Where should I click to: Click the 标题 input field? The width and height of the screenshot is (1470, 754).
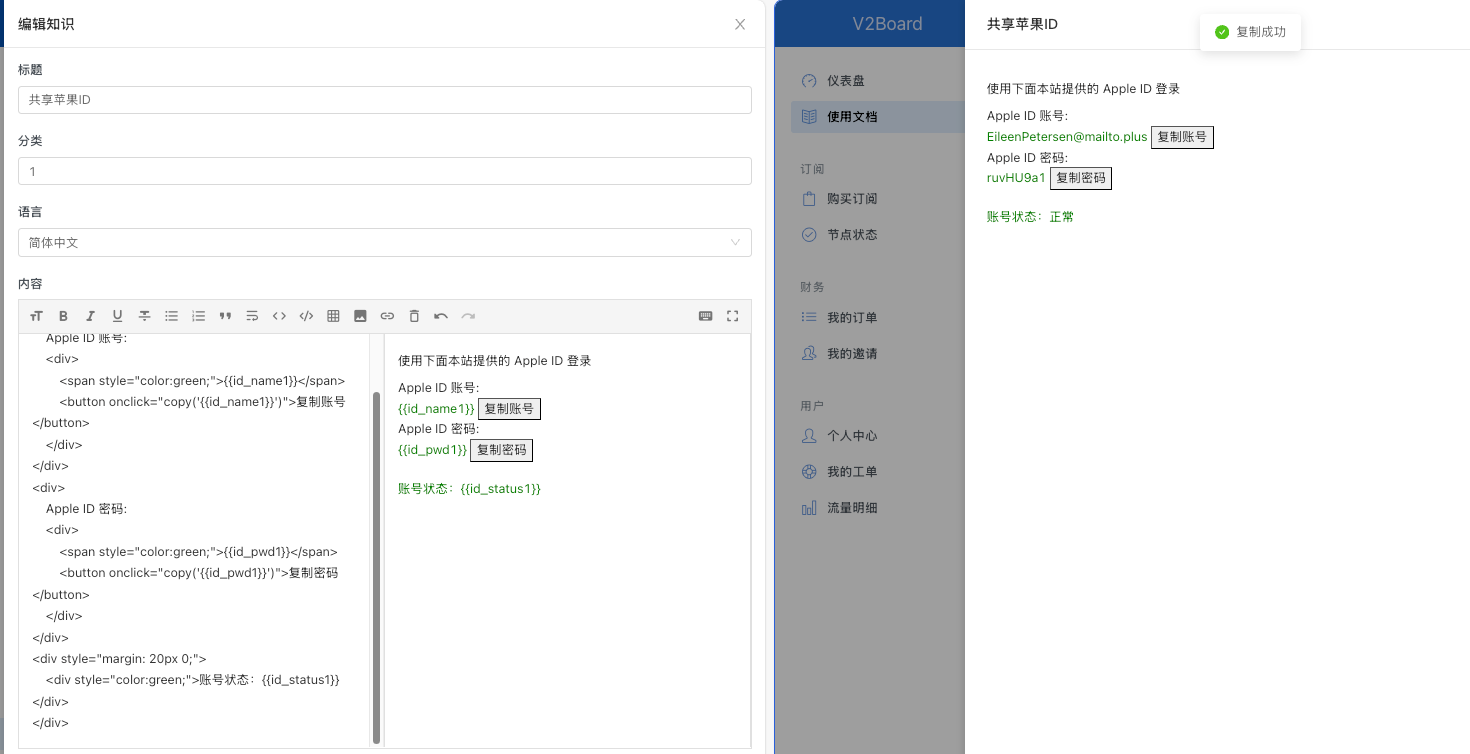(x=384, y=100)
